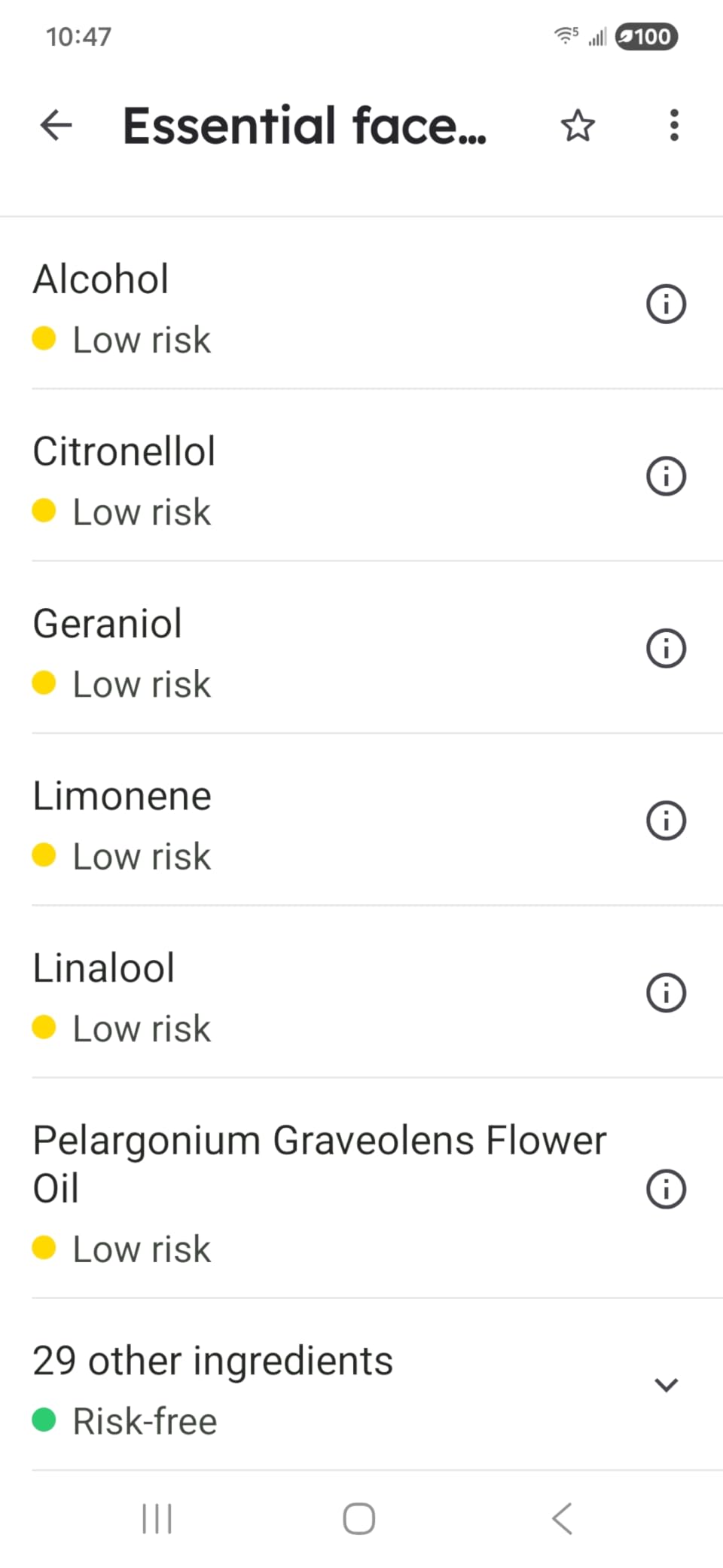Open the three-dot overflow menu
723x1568 pixels.
point(674,125)
